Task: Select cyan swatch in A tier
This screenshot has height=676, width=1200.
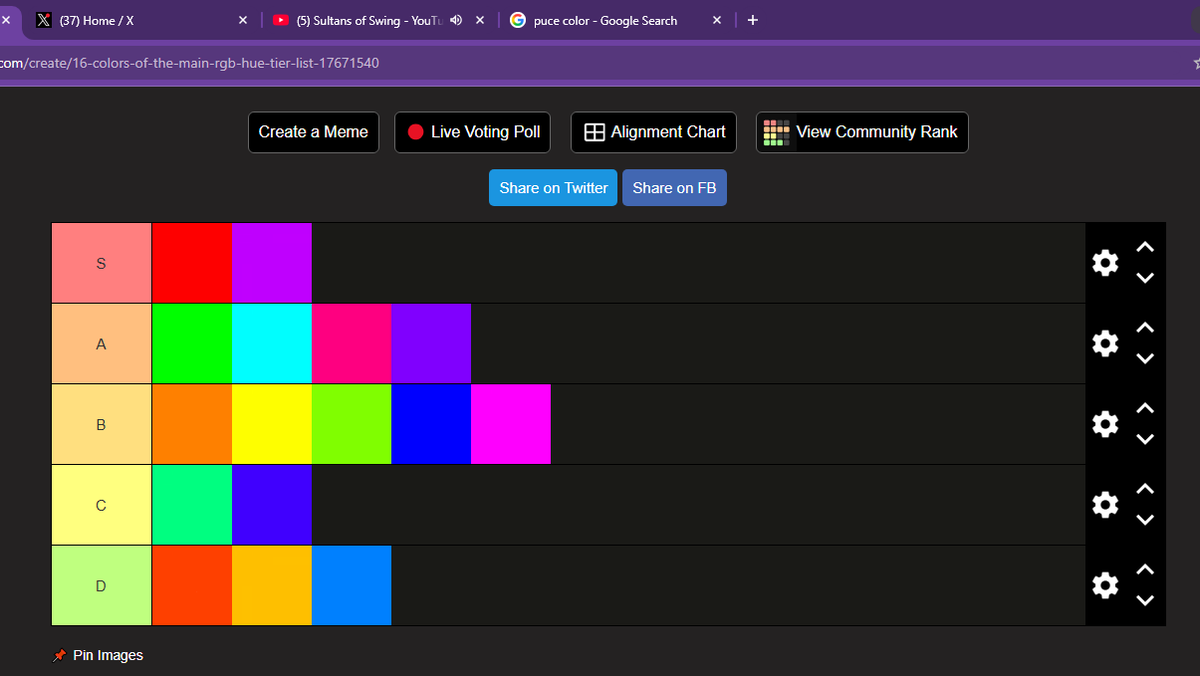Action: (x=272, y=344)
